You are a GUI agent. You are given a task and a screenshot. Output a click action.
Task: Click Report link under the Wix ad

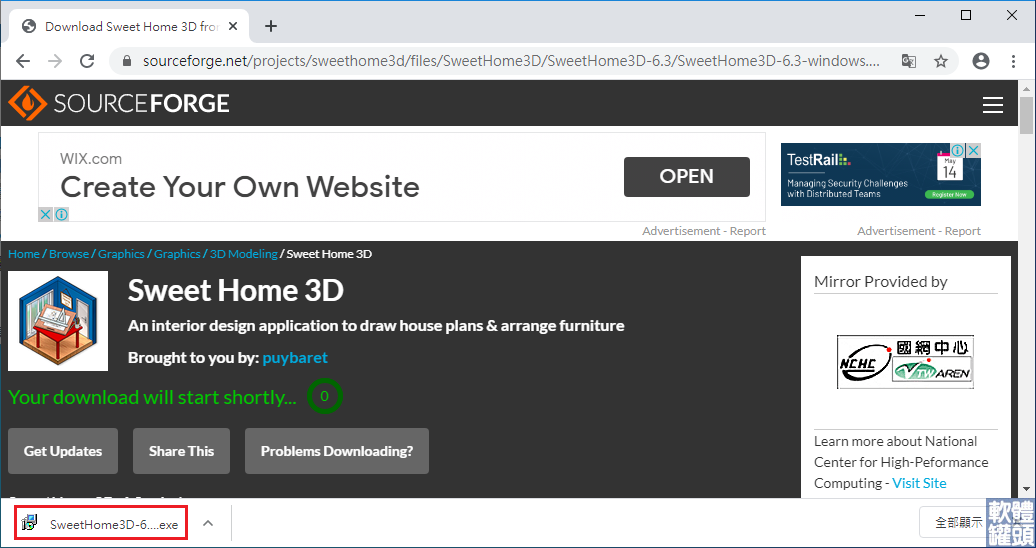point(747,231)
